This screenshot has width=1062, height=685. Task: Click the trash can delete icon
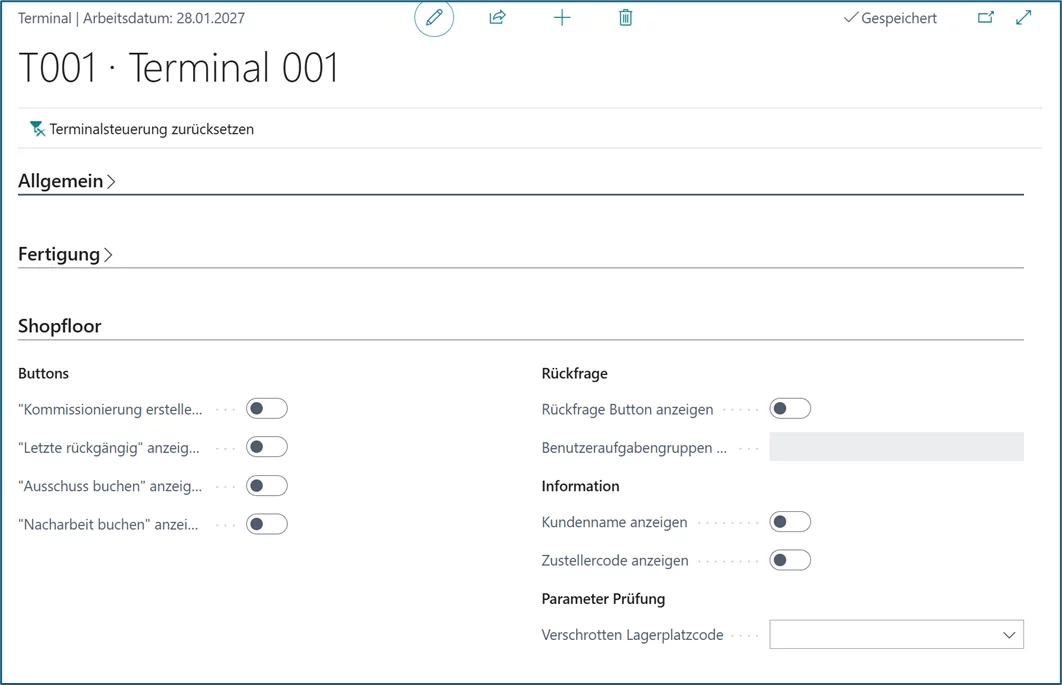coord(625,18)
